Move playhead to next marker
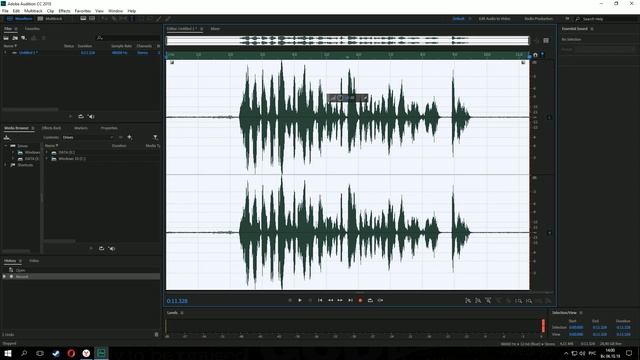This screenshot has width=640, height=360. pyautogui.click(x=350, y=300)
